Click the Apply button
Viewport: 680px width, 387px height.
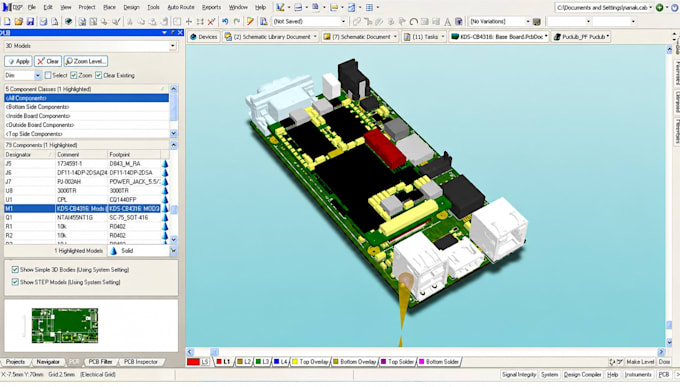18,61
